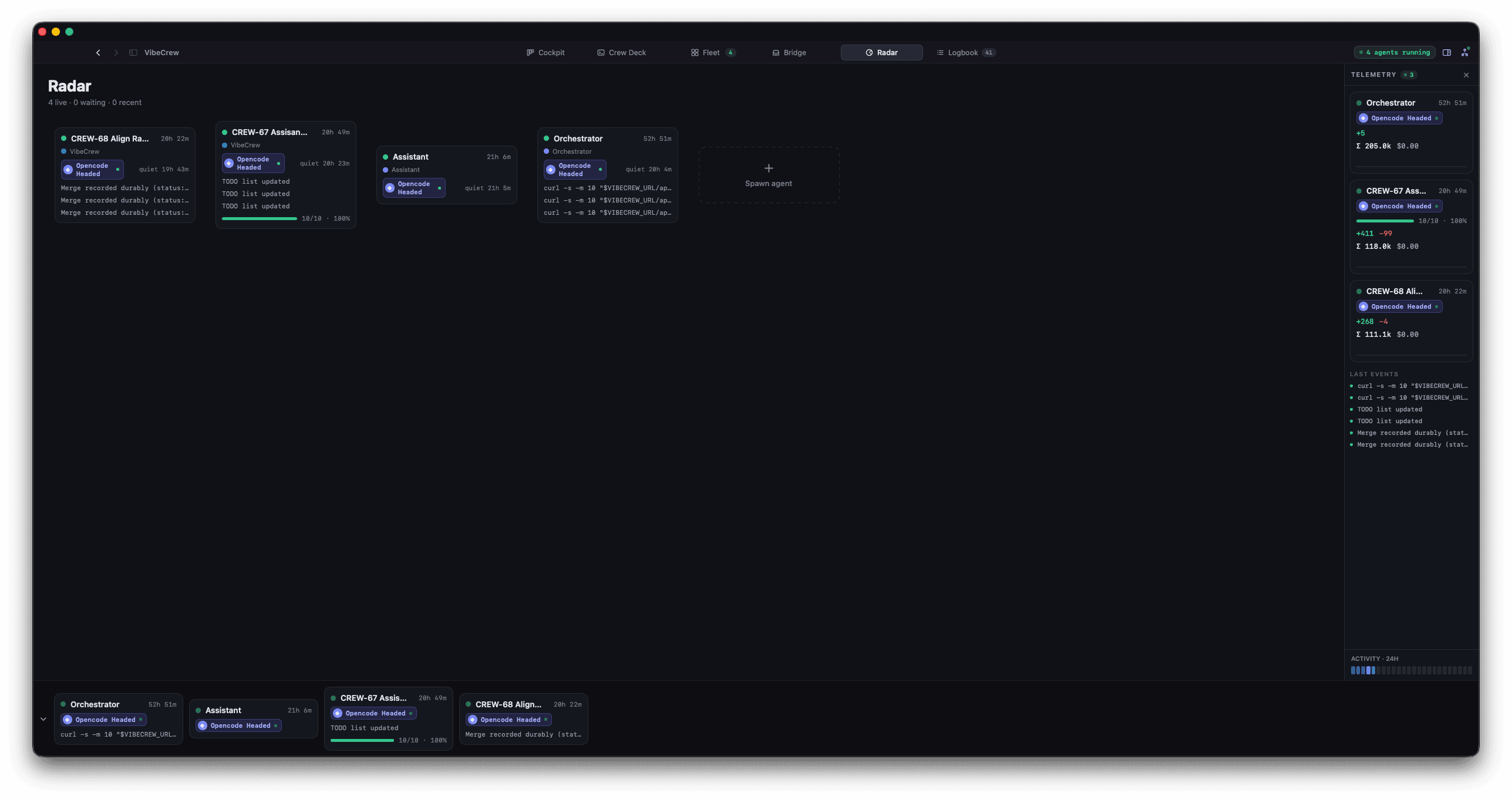Go forward with the right chevron arrow

(x=116, y=53)
